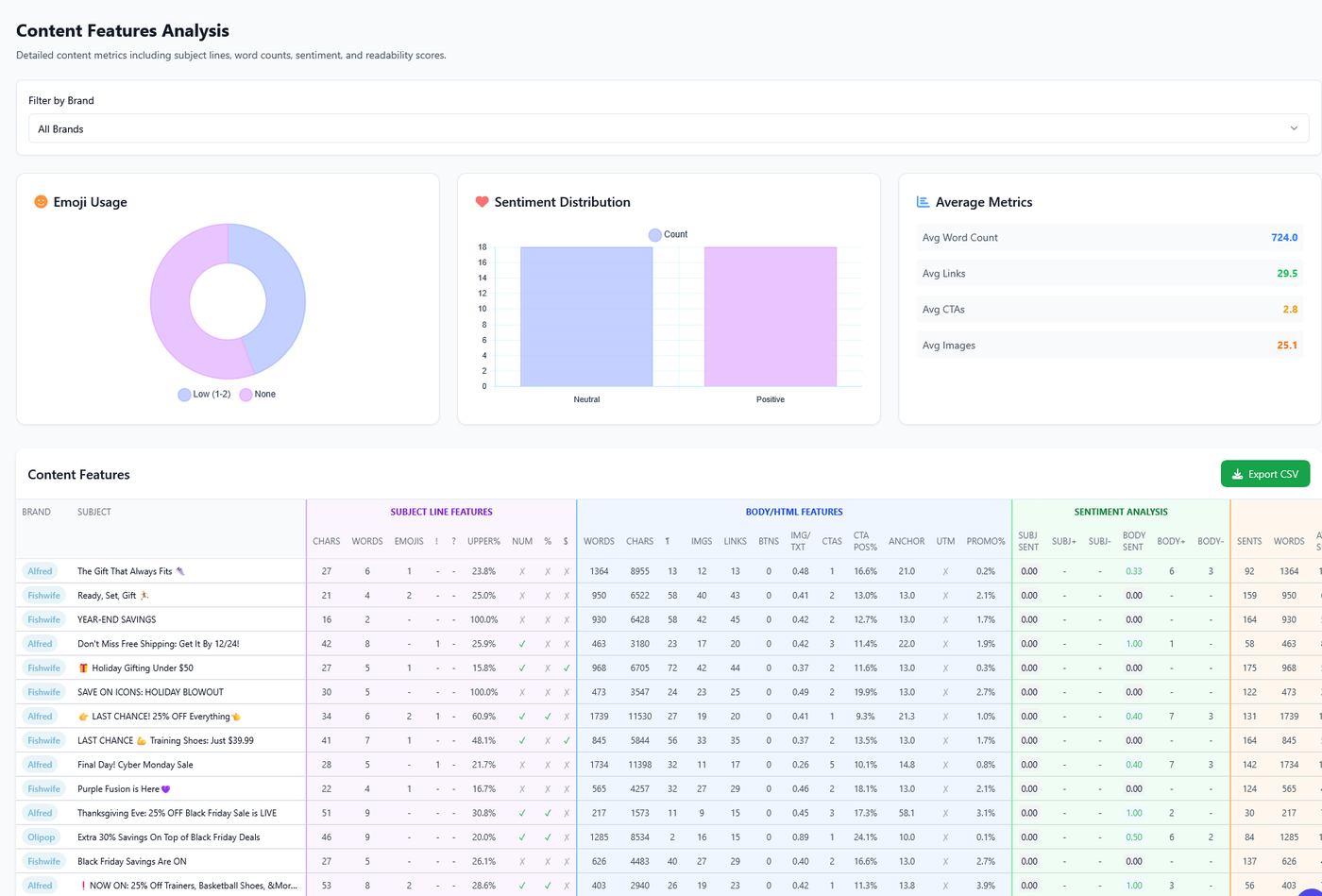Sort by the BTNS column header
Viewport: 1322px width, 896px height.
tap(769, 541)
